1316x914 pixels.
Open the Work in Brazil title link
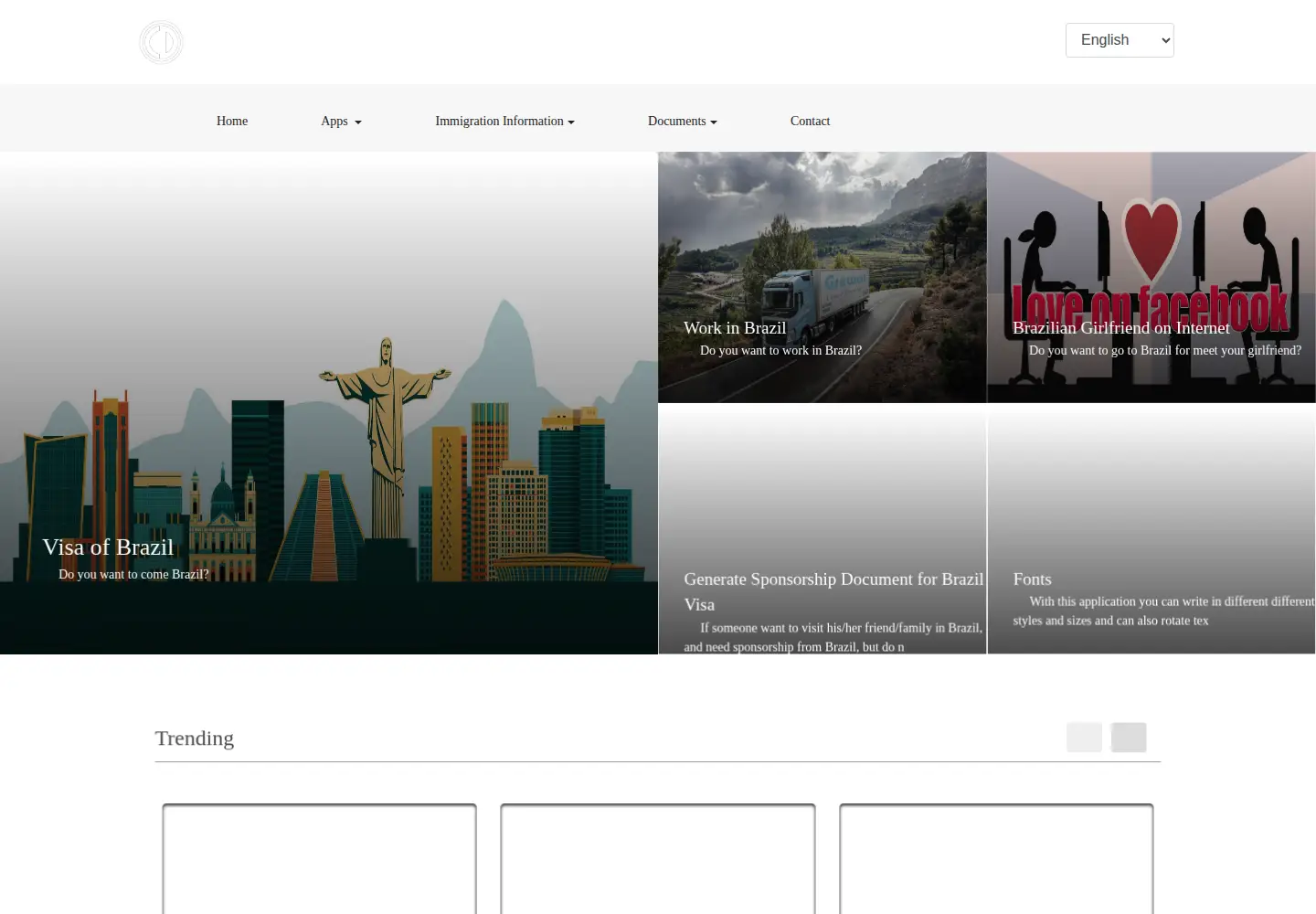[735, 328]
